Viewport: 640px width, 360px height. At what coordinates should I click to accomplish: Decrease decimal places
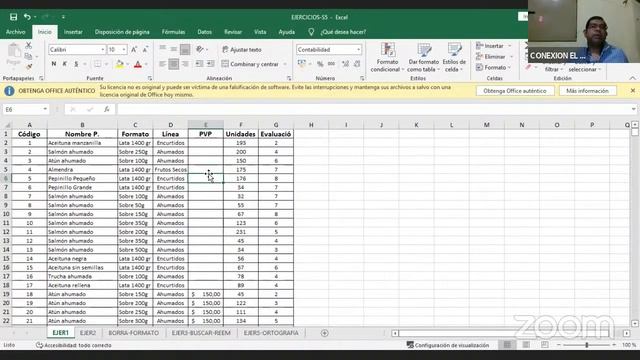(357, 64)
